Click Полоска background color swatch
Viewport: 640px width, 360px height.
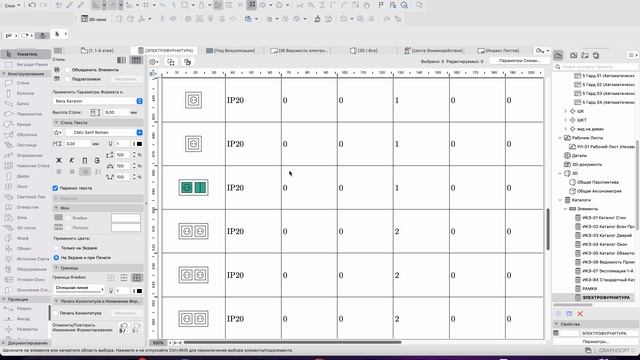click(x=126, y=227)
